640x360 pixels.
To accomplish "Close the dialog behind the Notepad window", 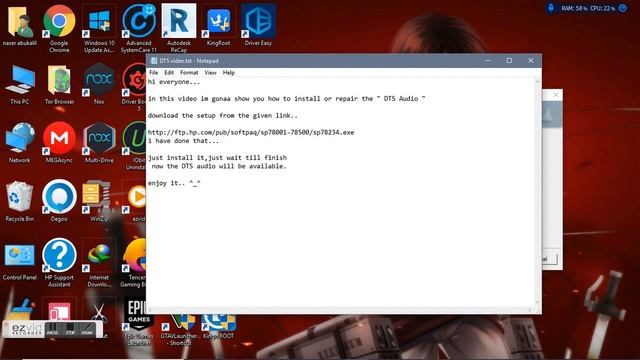I will 556,95.
